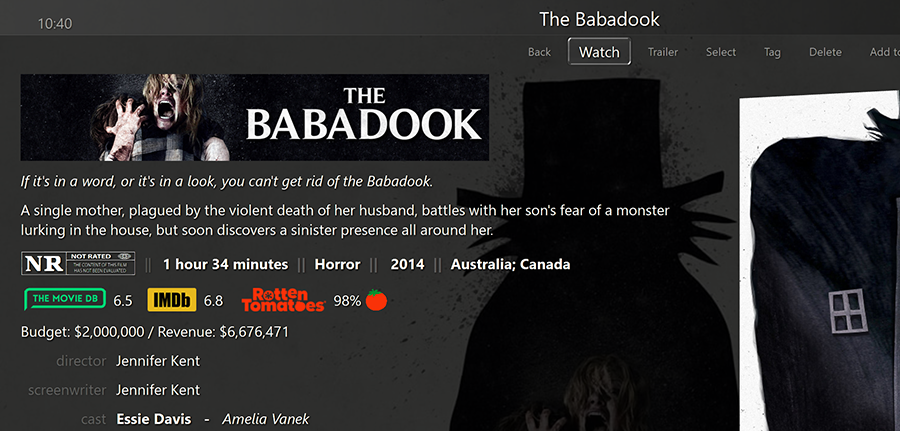Select the Rotten Tomatoes logo
Image resolution: width=900 pixels, height=431 pixels.
(x=283, y=300)
